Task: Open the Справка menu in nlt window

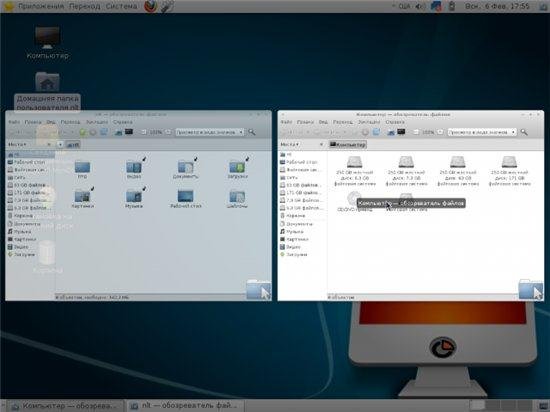Action: tap(123, 122)
